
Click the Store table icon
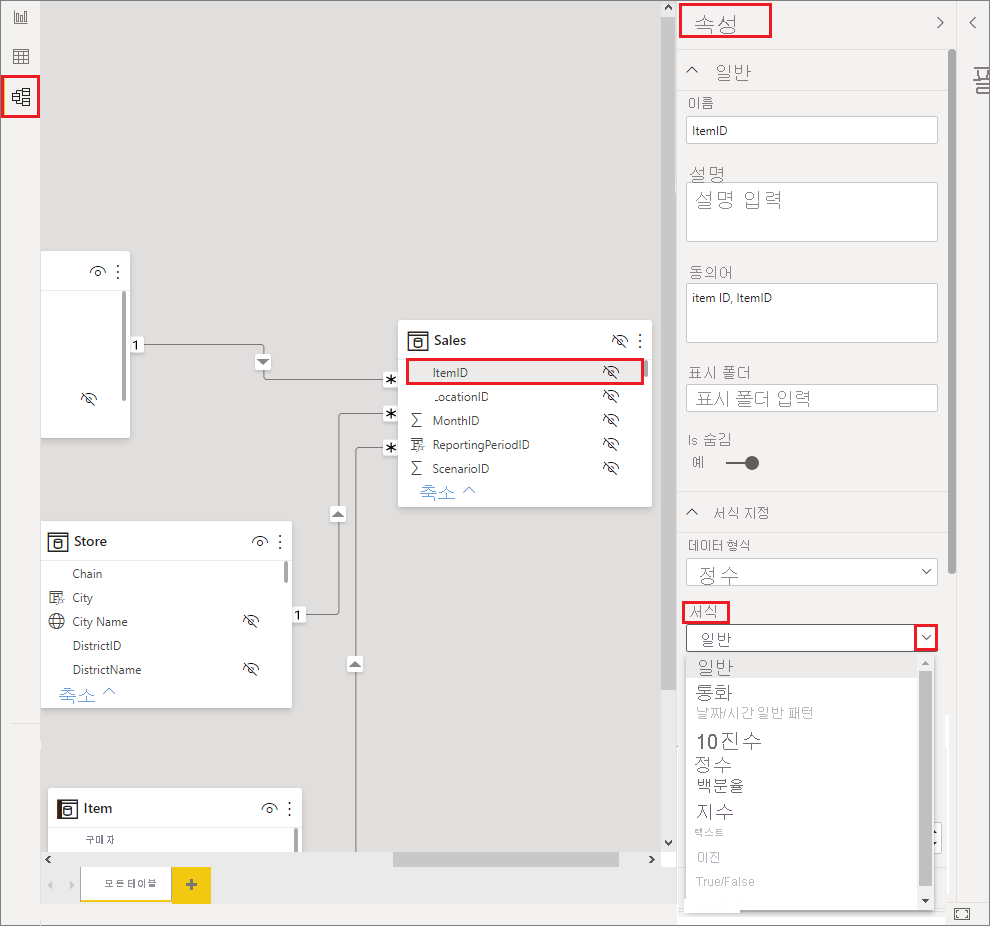click(x=57, y=542)
